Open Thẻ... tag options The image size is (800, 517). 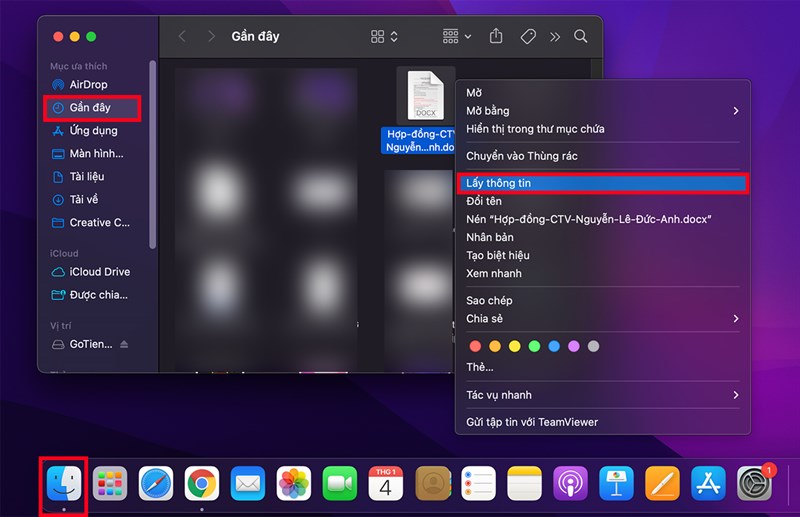(603, 367)
